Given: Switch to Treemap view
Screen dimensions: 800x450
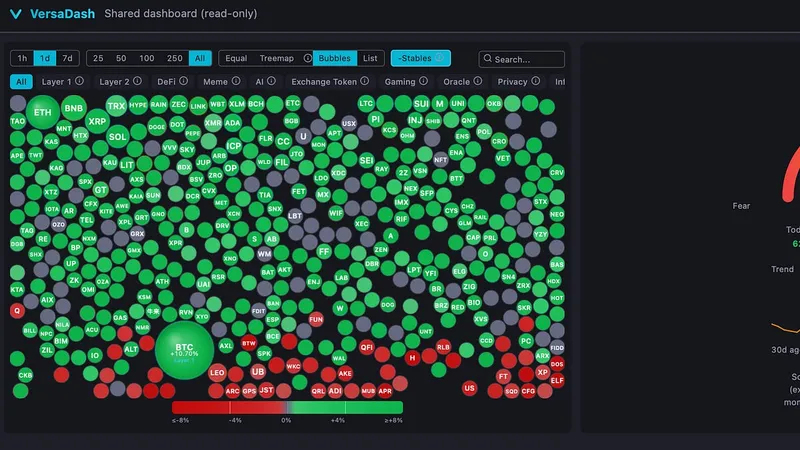Looking at the screenshot, I should coord(277,58).
